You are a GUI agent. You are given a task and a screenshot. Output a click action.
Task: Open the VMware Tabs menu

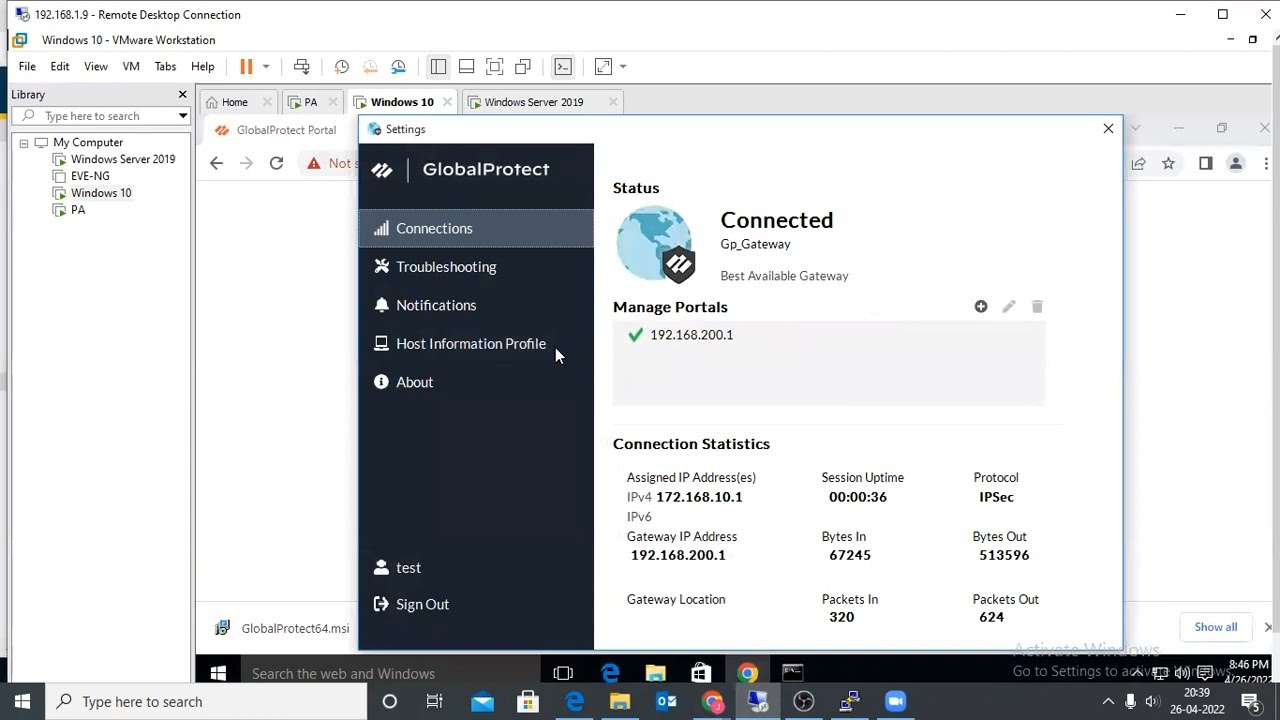[165, 67]
